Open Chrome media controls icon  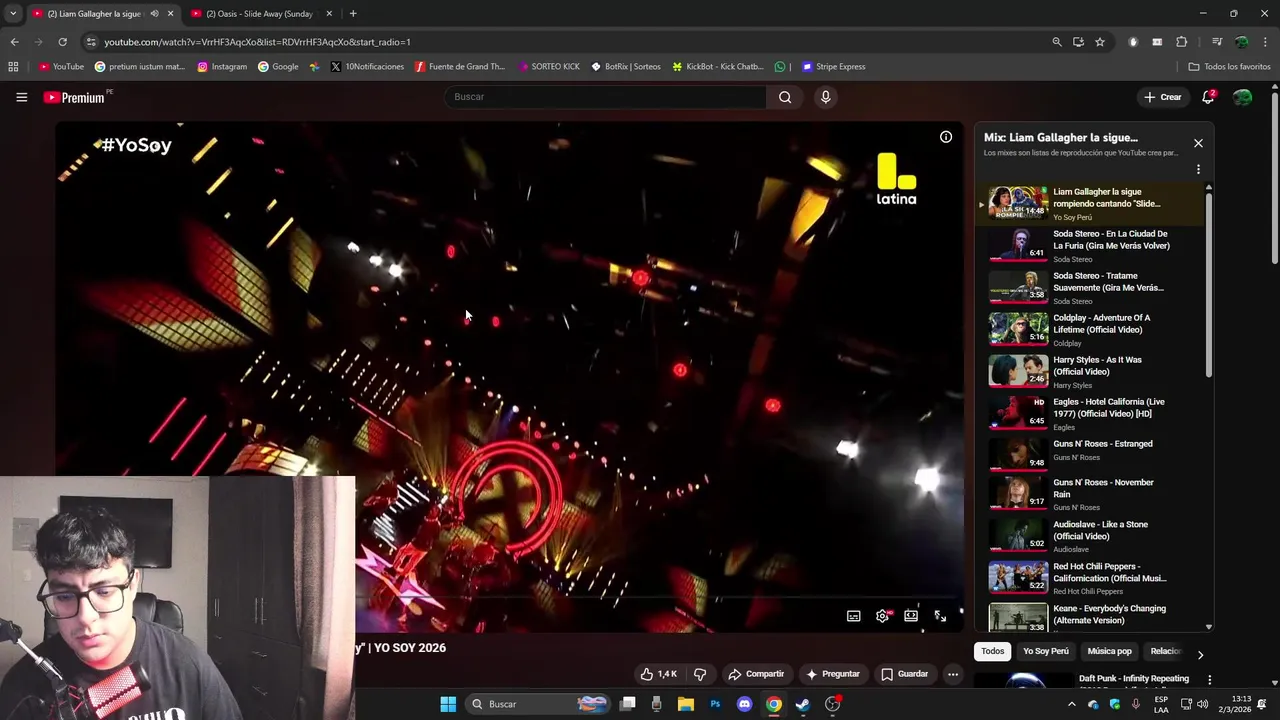(x=1217, y=42)
